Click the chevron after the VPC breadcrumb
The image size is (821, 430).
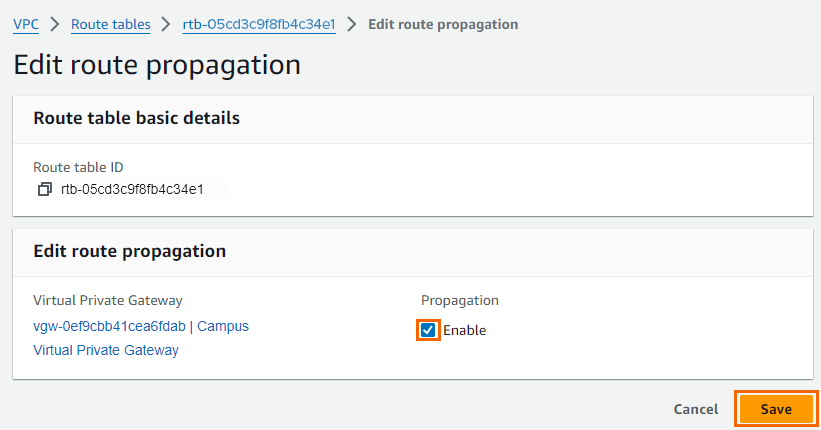54,24
